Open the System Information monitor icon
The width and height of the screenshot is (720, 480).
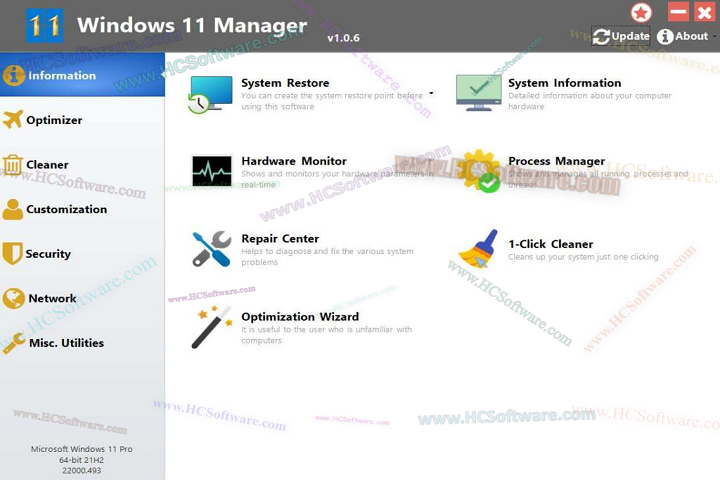(x=478, y=93)
